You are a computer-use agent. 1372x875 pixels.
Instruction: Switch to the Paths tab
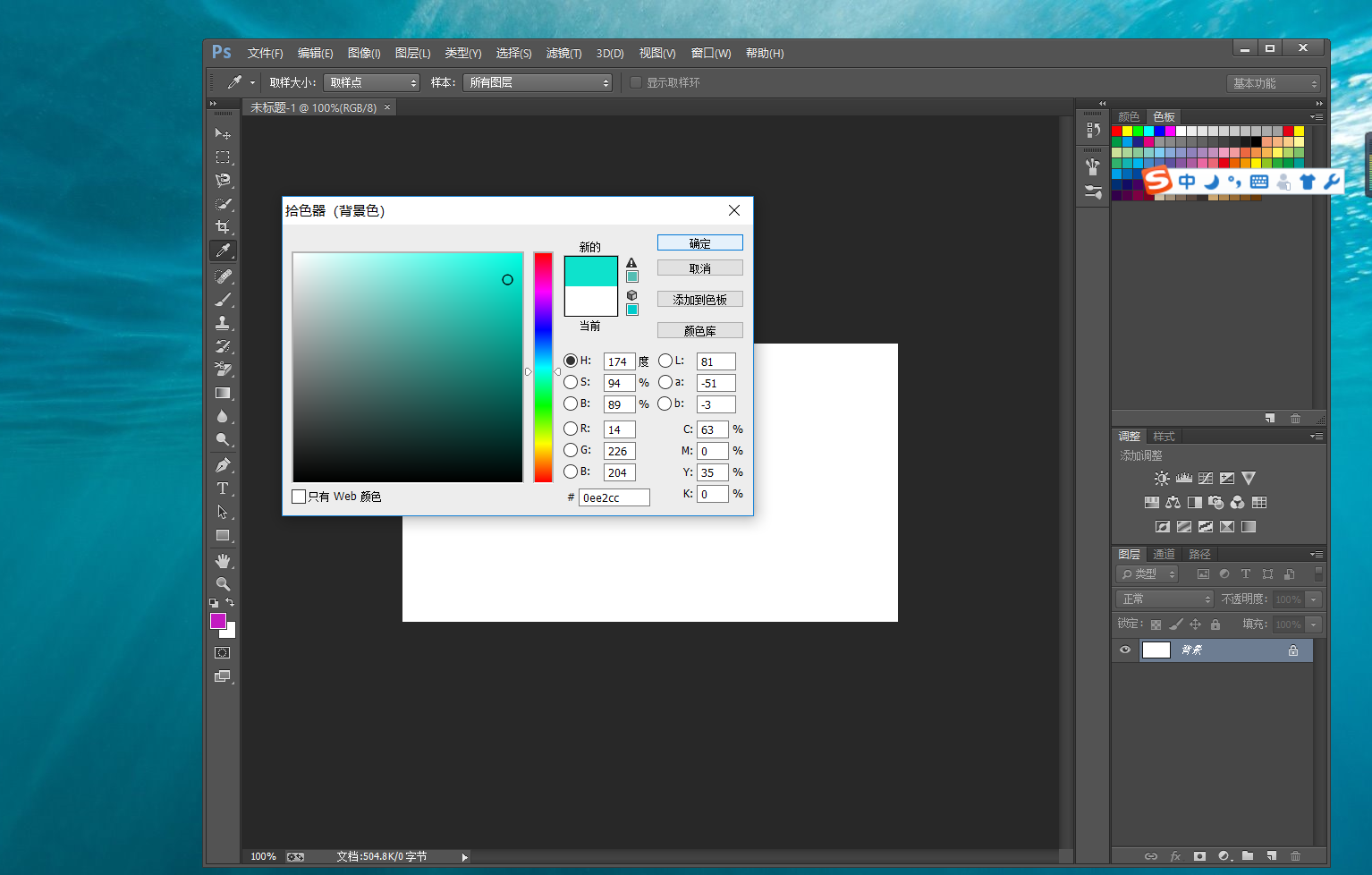tap(1199, 555)
